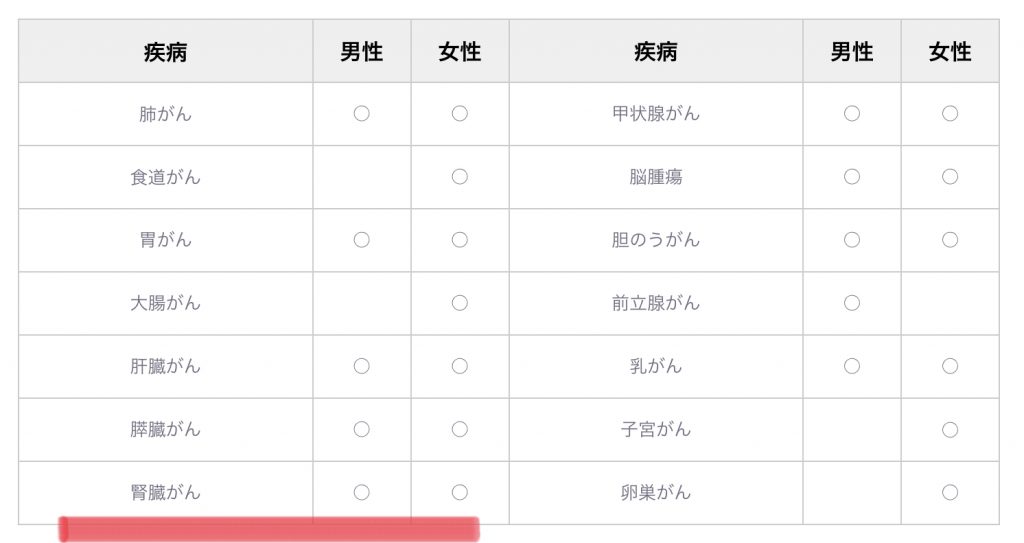Select the female circle for 腎臓がん
This screenshot has height=543, width=1024.
[x=460, y=492]
